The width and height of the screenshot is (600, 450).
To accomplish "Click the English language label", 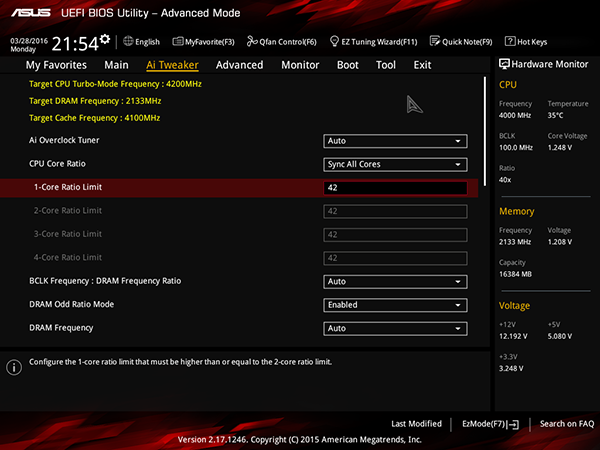I will [147, 42].
